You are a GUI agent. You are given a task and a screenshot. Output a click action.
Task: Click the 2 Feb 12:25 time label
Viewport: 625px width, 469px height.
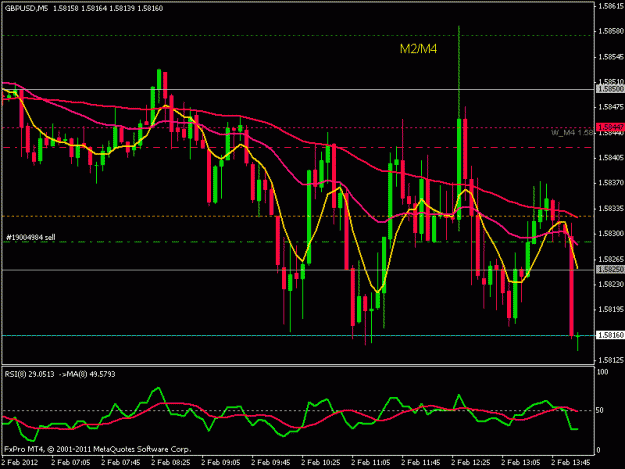(x=470, y=463)
